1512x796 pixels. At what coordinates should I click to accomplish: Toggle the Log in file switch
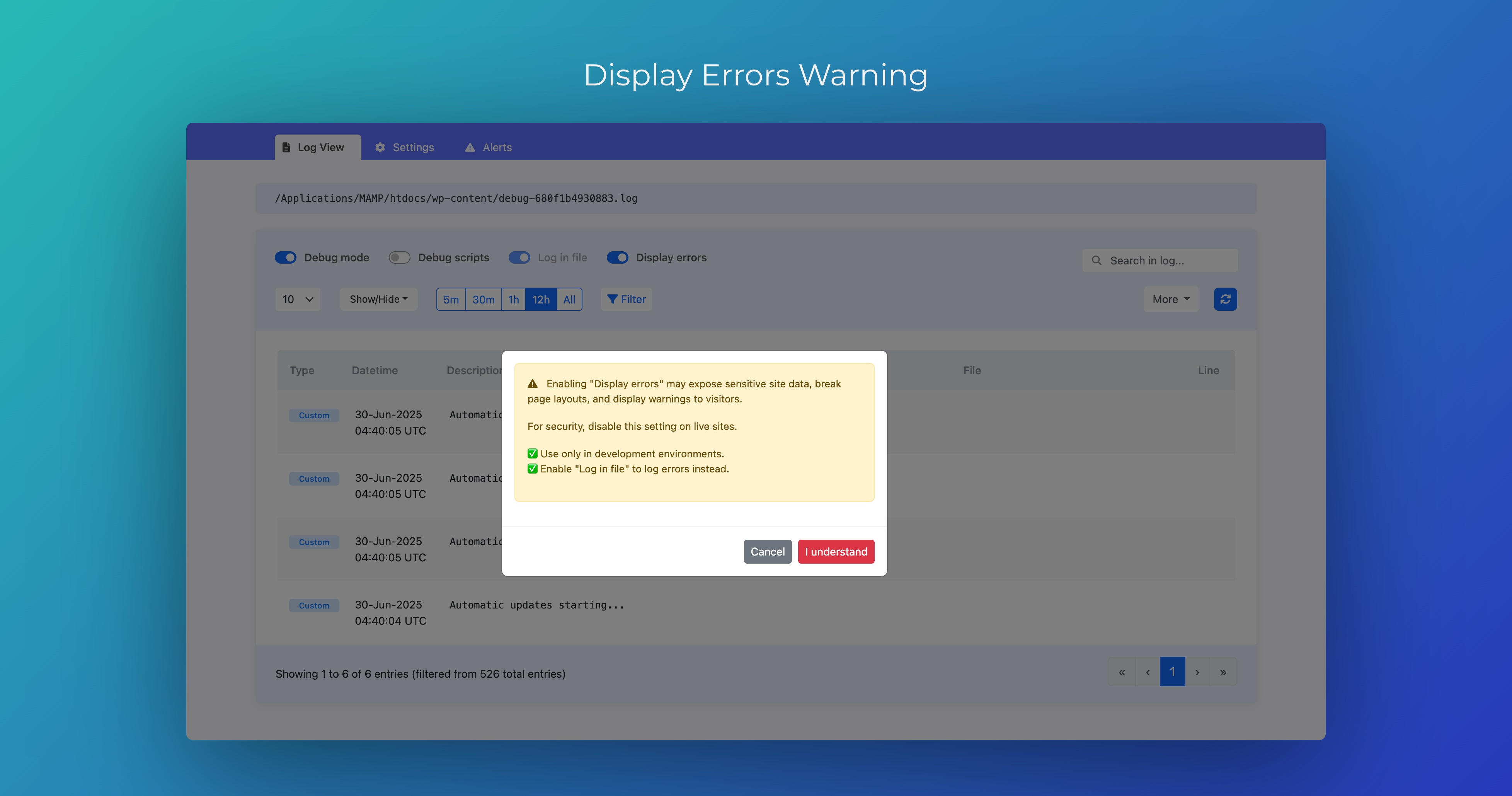519,258
